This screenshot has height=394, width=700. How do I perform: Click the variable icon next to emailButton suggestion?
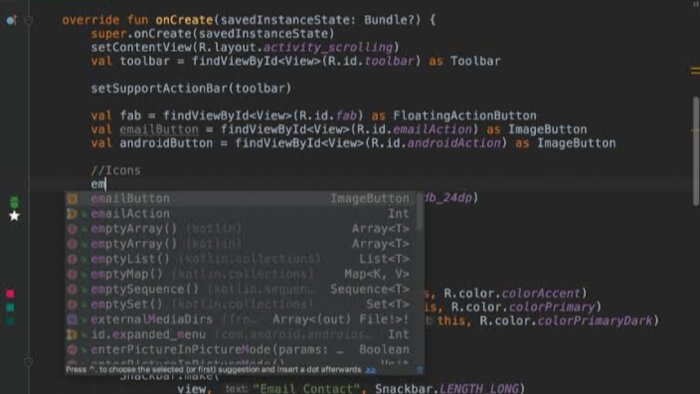[72, 199]
